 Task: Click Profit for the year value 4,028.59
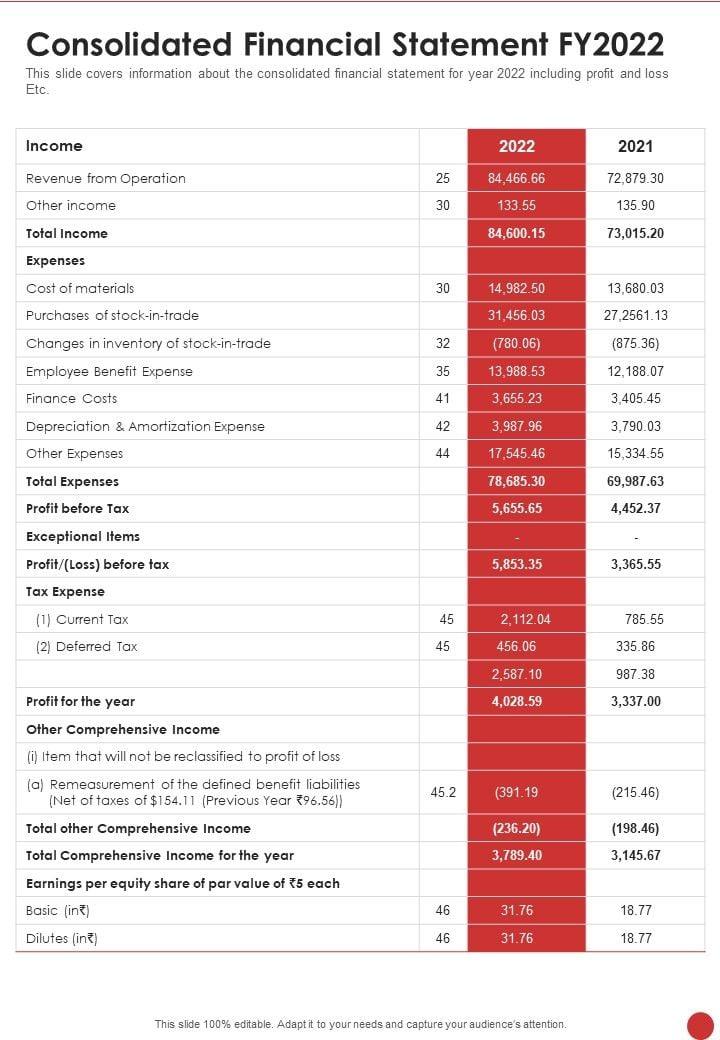click(x=517, y=701)
